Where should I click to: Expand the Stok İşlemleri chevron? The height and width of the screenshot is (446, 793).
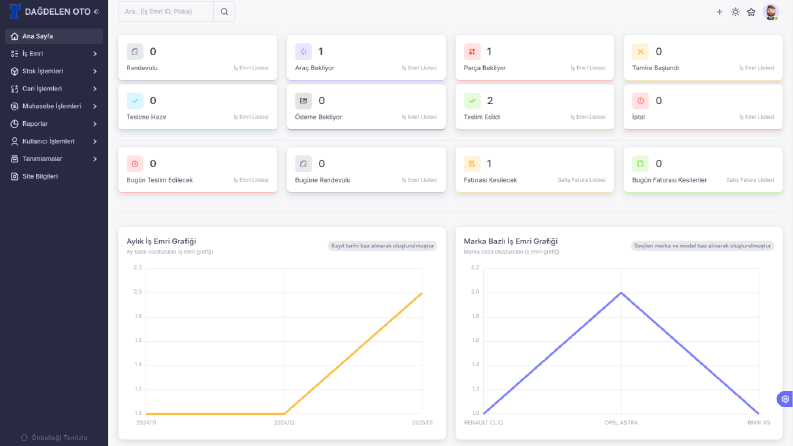(95, 71)
